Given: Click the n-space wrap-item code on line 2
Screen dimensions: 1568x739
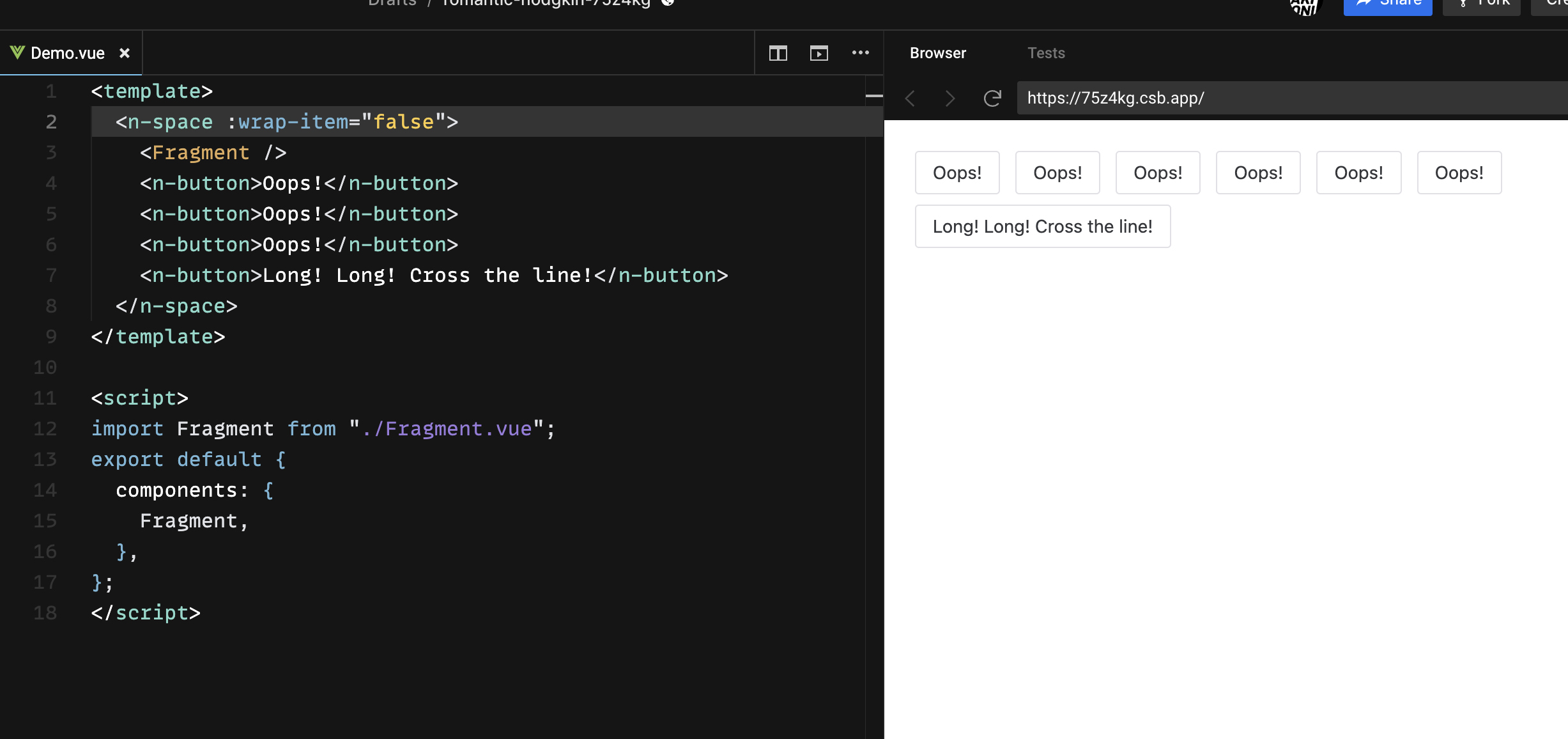Looking at the screenshot, I should coord(287,121).
